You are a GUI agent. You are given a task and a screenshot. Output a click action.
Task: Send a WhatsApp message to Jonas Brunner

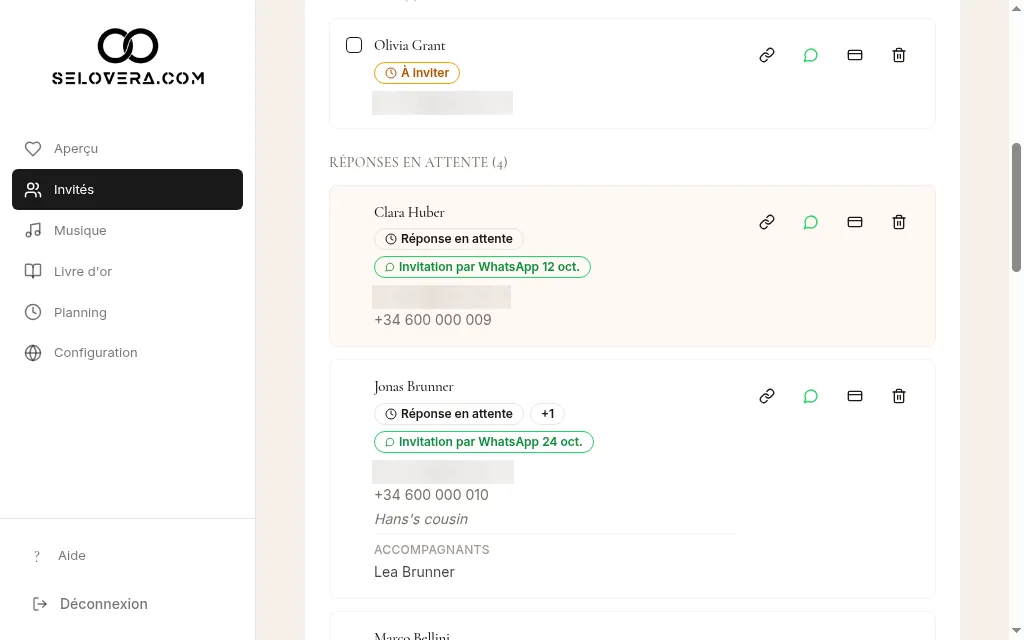(x=810, y=396)
